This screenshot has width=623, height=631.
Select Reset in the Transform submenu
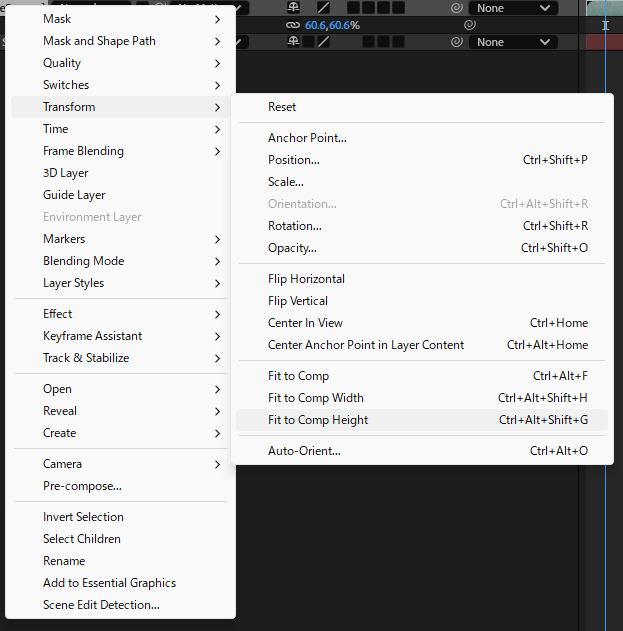point(422,107)
